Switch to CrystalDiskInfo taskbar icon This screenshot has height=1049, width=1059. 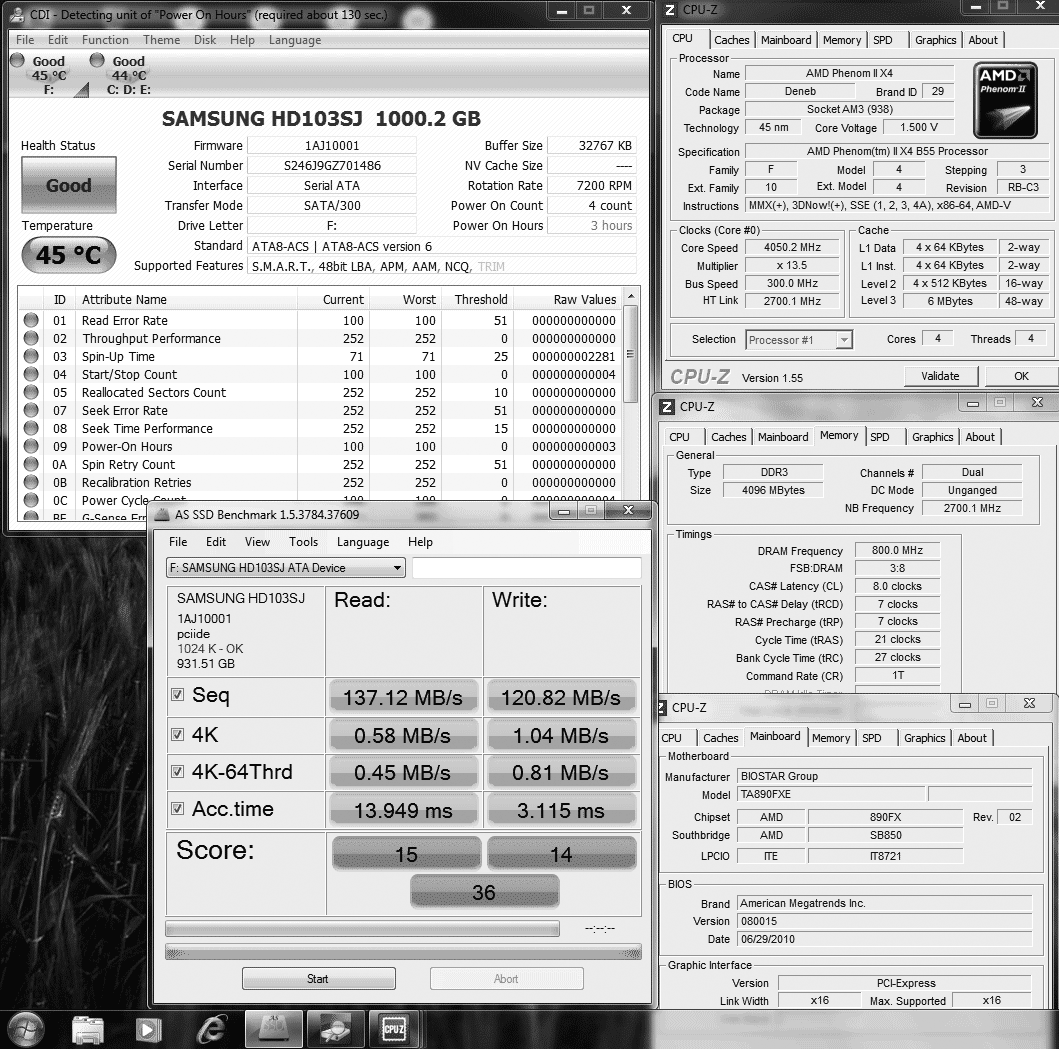335,1029
